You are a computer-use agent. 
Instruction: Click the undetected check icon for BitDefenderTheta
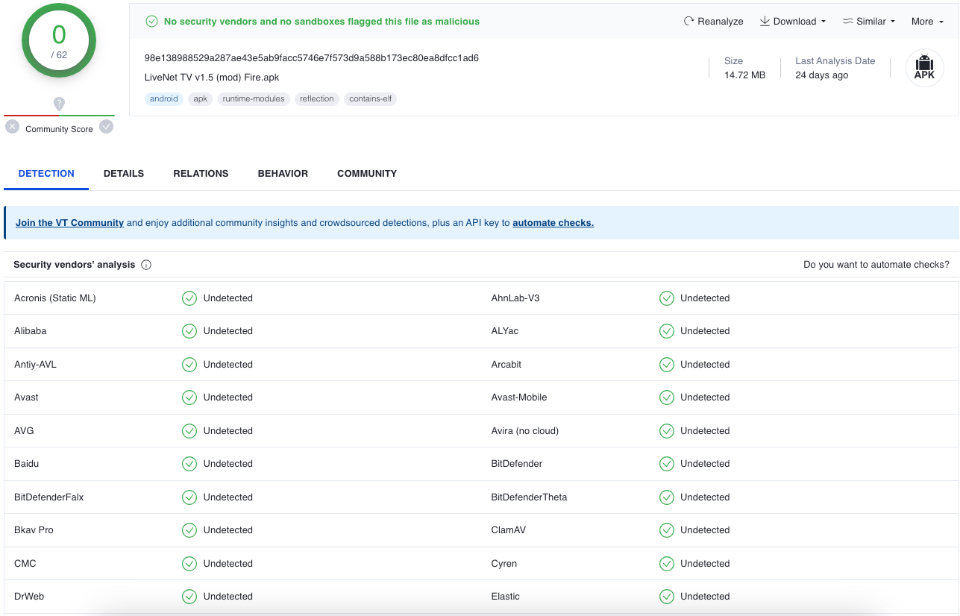tap(666, 497)
